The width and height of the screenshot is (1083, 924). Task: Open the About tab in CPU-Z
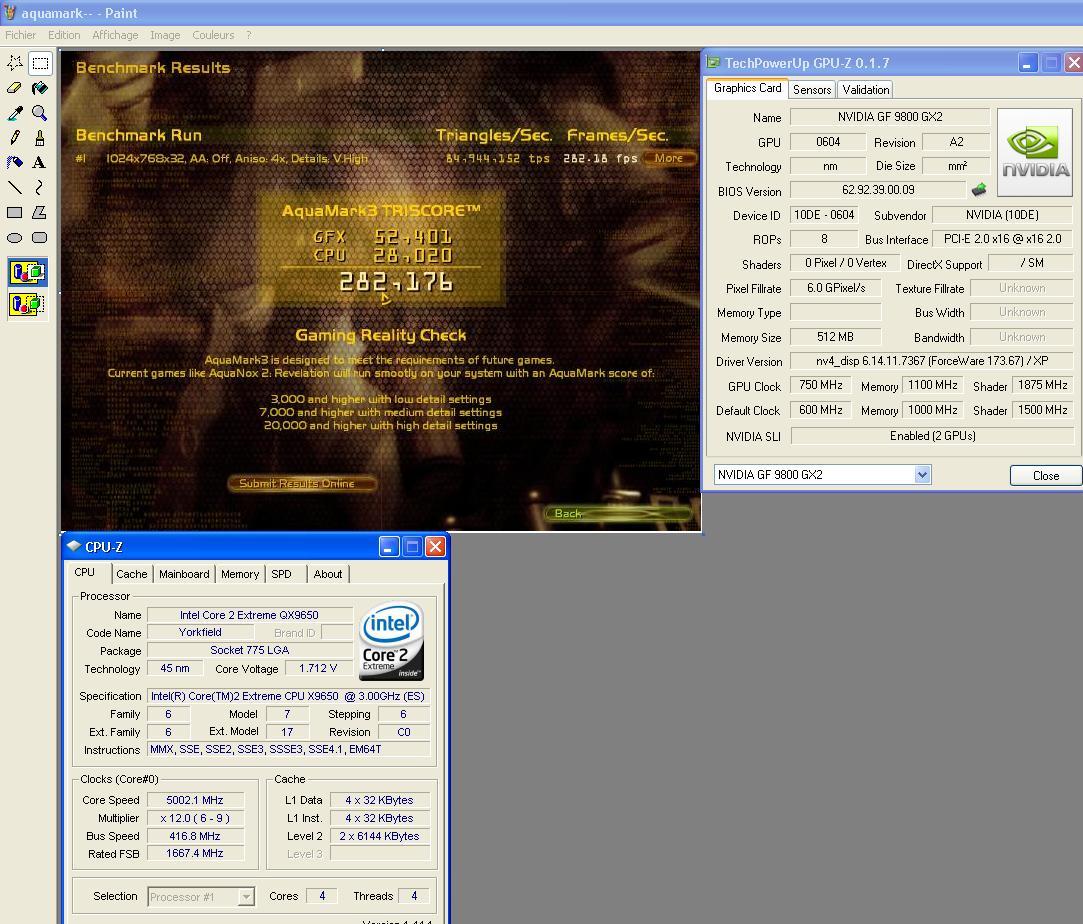pyautogui.click(x=327, y=574)
